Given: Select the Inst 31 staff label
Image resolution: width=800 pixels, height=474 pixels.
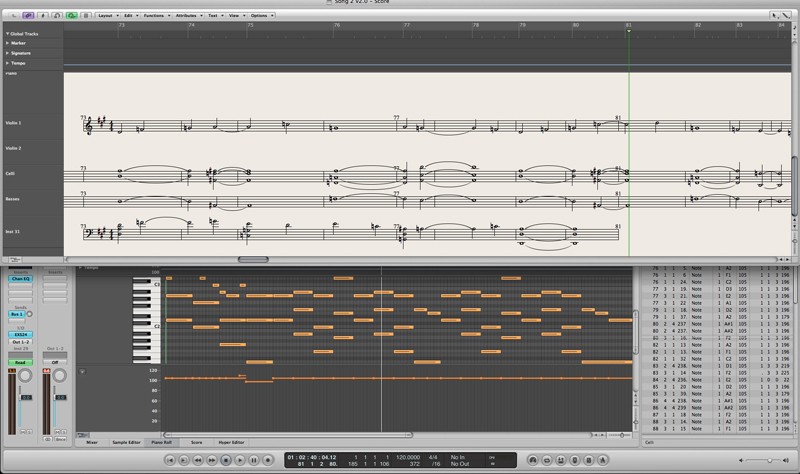Looking at the screenshot, I should (13, 232).
